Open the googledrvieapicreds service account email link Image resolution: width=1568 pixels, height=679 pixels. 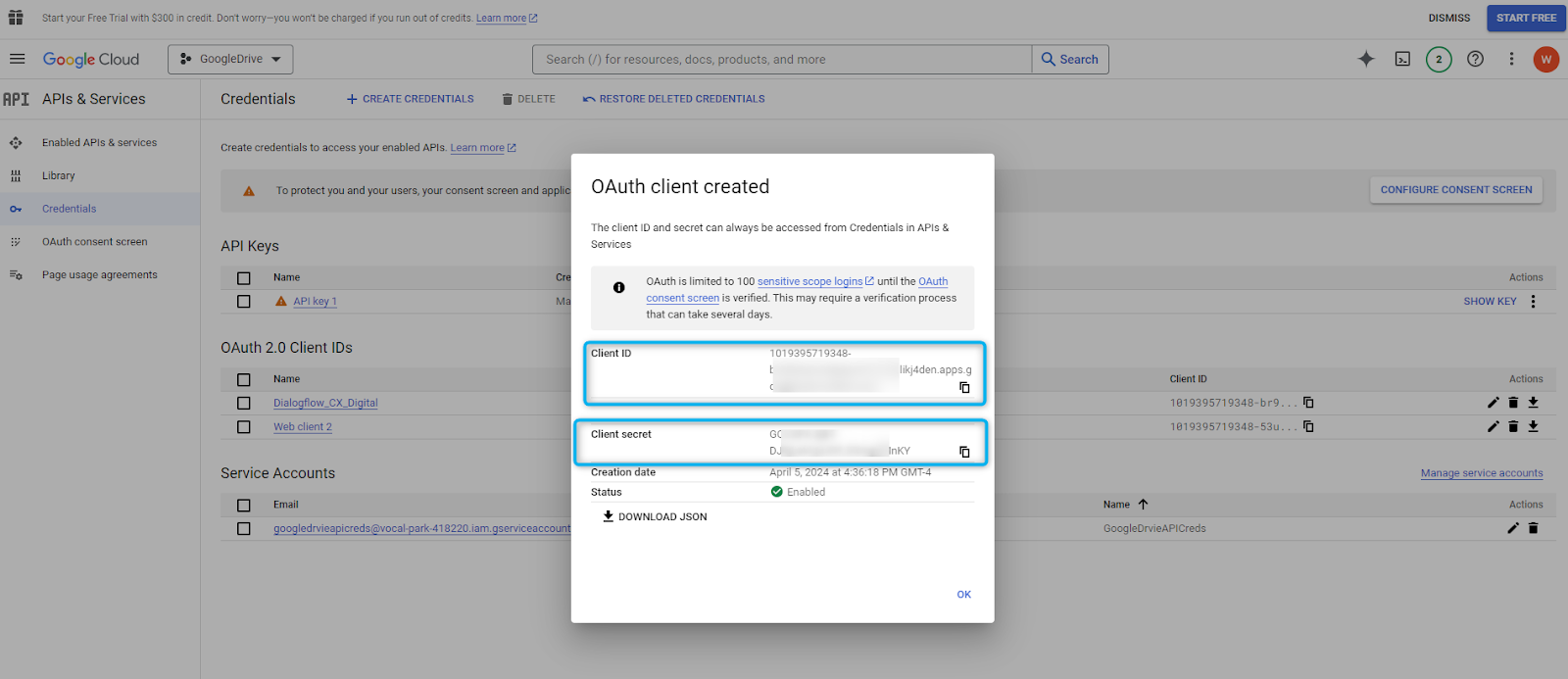[x=422, y=529]
